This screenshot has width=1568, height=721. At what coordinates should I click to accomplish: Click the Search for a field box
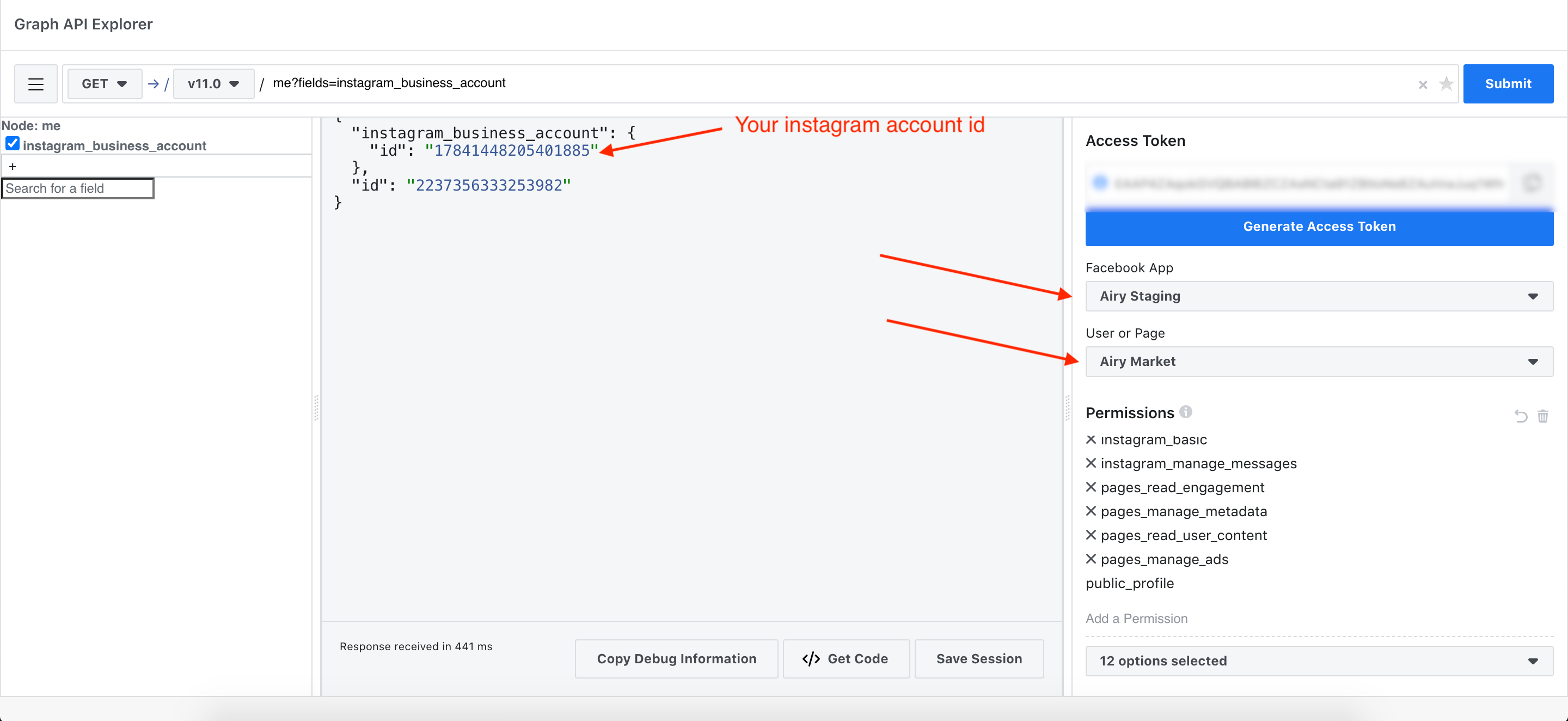coord(78,188)
